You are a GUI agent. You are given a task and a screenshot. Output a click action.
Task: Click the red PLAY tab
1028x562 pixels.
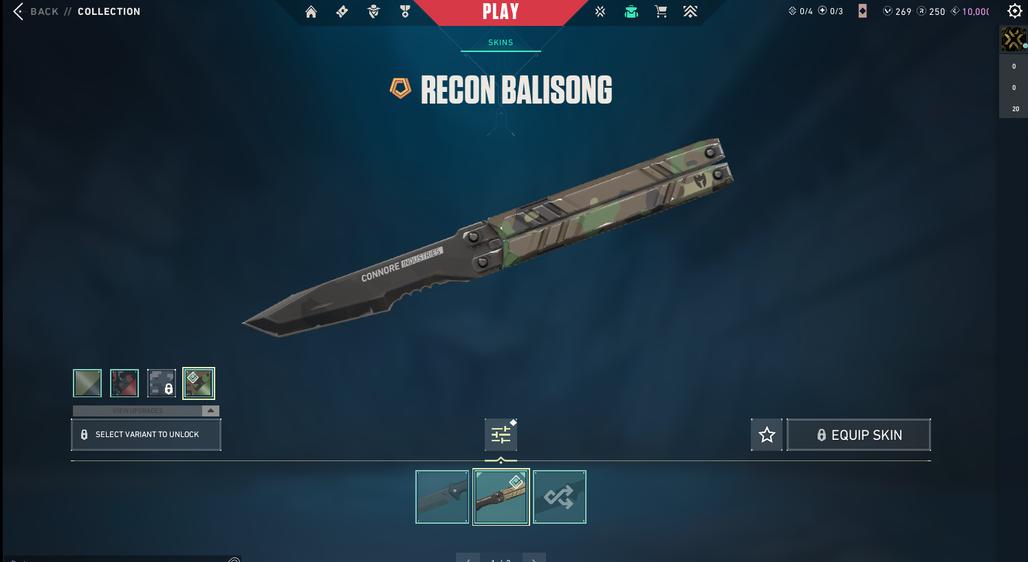500,12
